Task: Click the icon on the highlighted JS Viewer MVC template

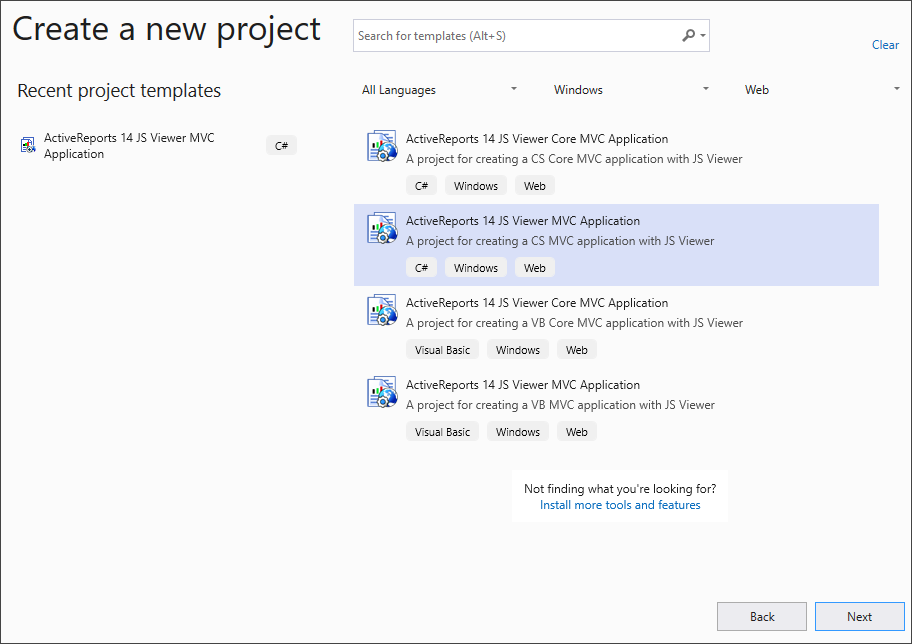Action: coord(381,227)
